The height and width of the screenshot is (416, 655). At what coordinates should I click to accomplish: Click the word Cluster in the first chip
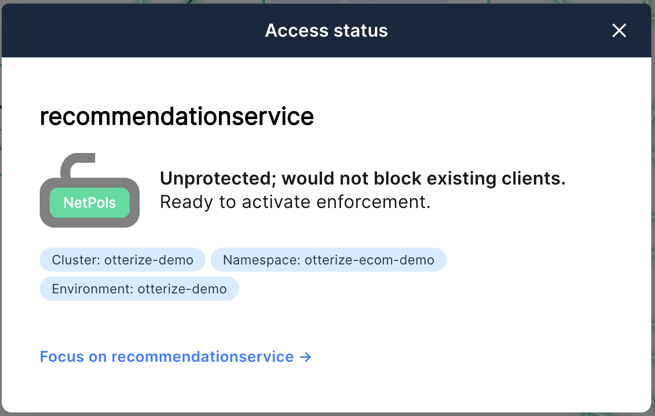coord(76,260)
